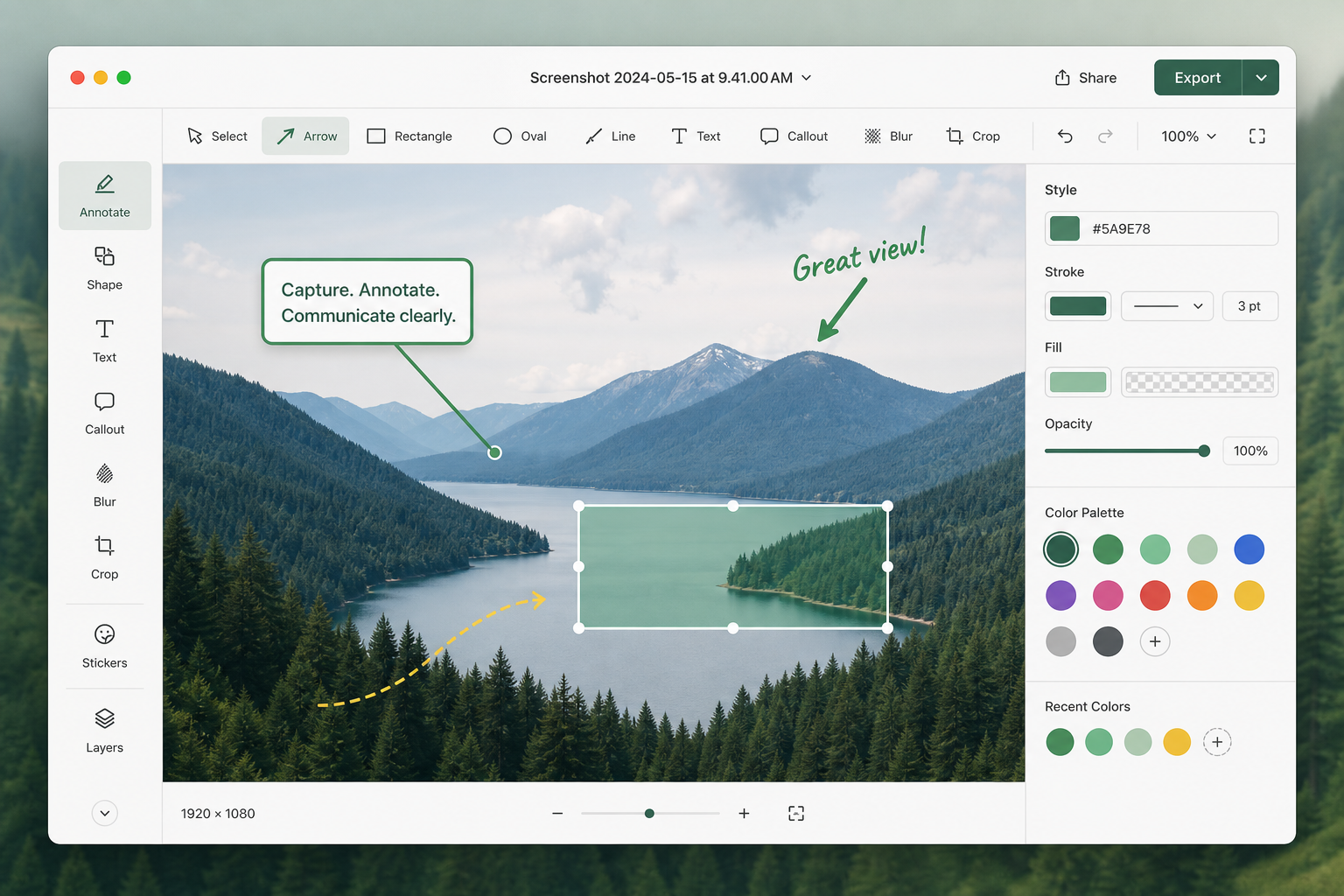1344x896 pixels.
Task: Pick the light gray palette color
Action: click(x=1061, y=641)
